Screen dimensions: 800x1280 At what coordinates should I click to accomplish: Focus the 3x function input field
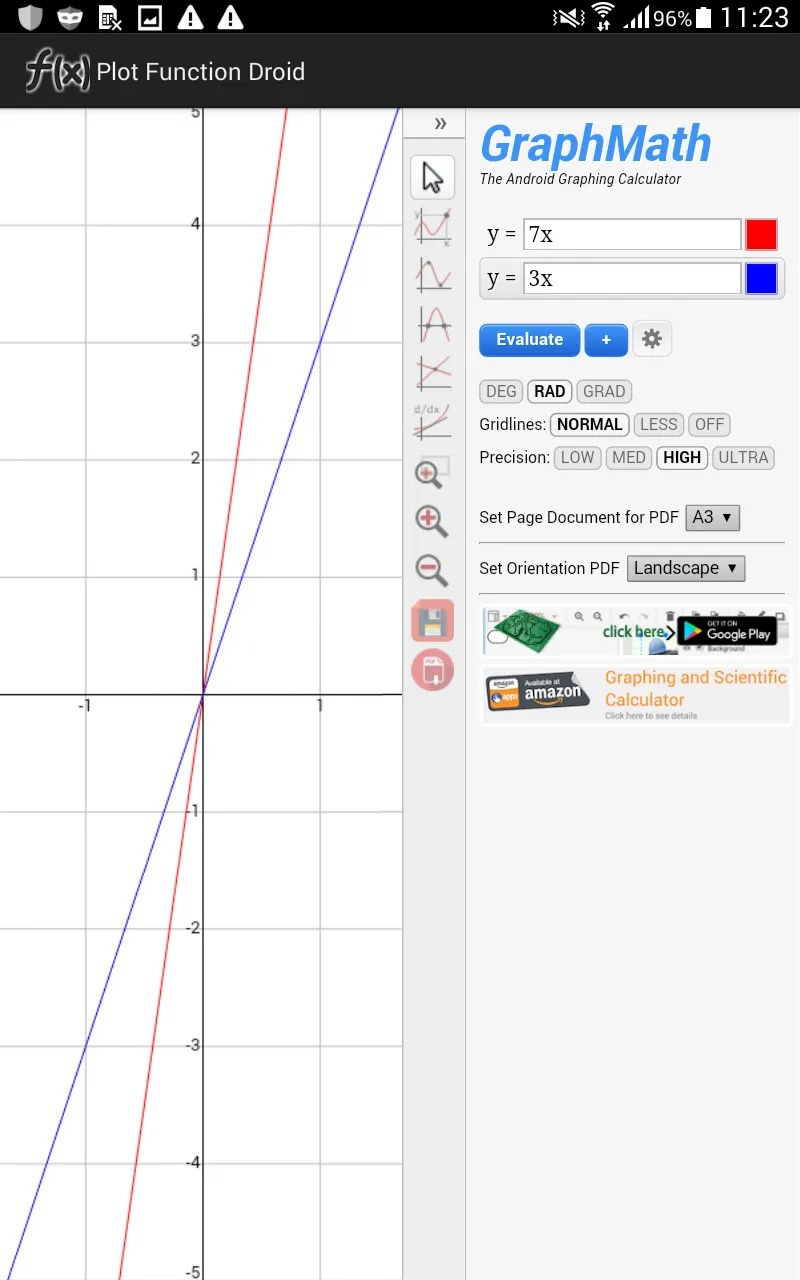633,279
